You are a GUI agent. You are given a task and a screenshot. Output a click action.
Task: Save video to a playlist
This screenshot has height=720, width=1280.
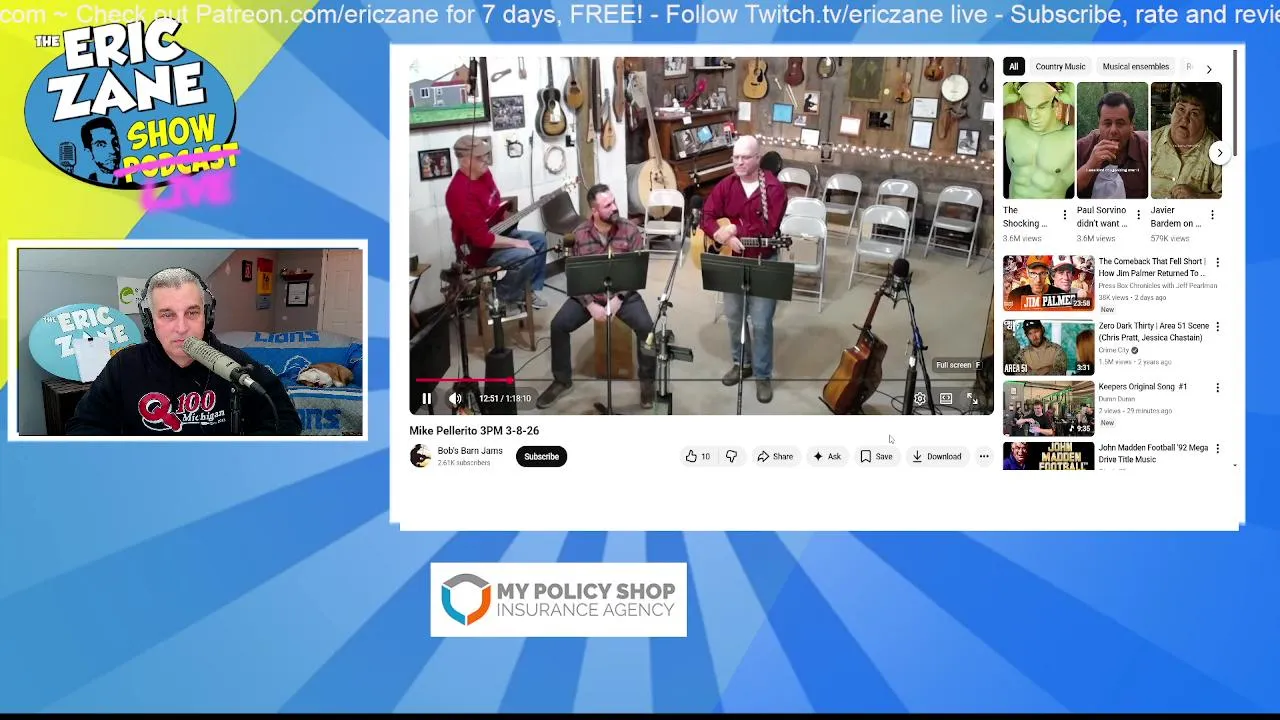[876, 456]
